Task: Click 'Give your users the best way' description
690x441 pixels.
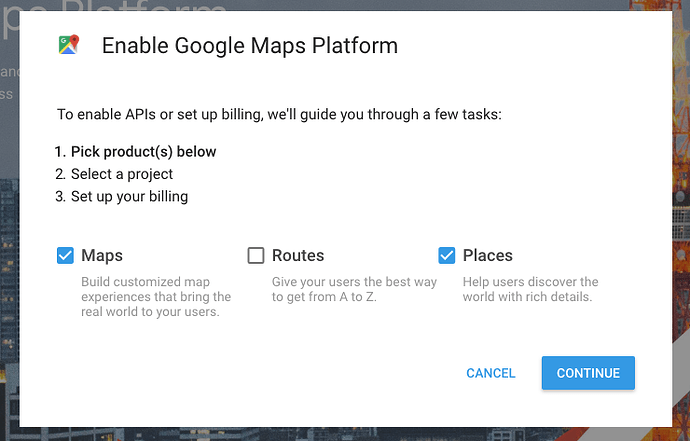Action: [x=354, y=289]
